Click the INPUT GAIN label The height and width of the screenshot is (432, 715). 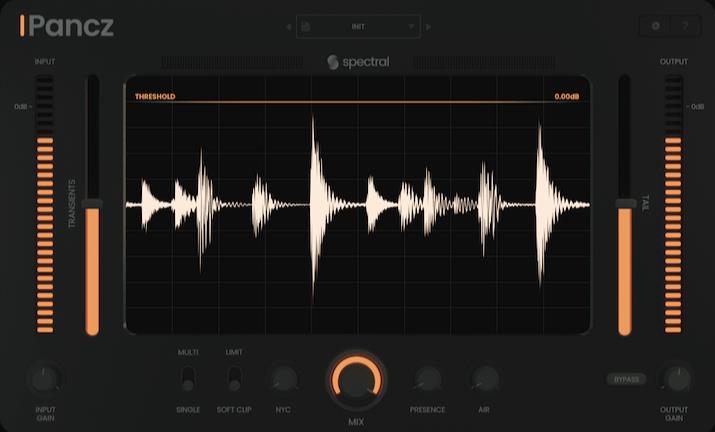[x=45, y=414]
